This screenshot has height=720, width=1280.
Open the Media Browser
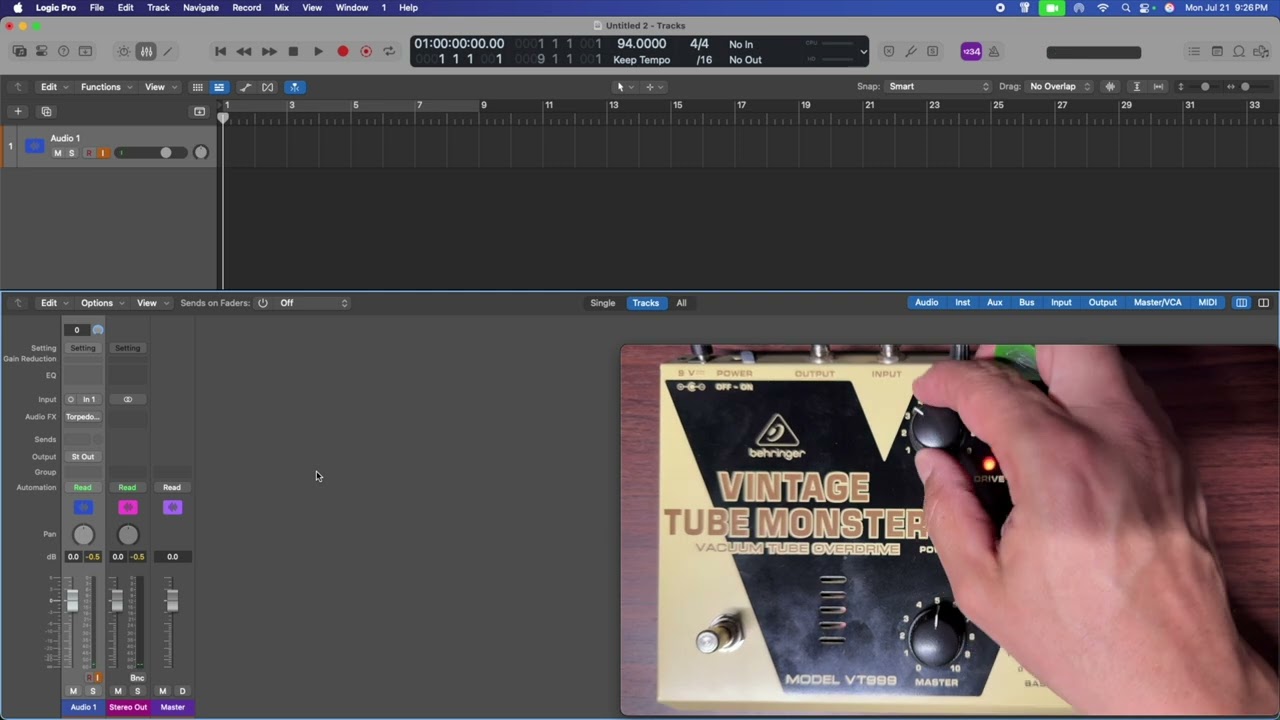pos(1261,51)
